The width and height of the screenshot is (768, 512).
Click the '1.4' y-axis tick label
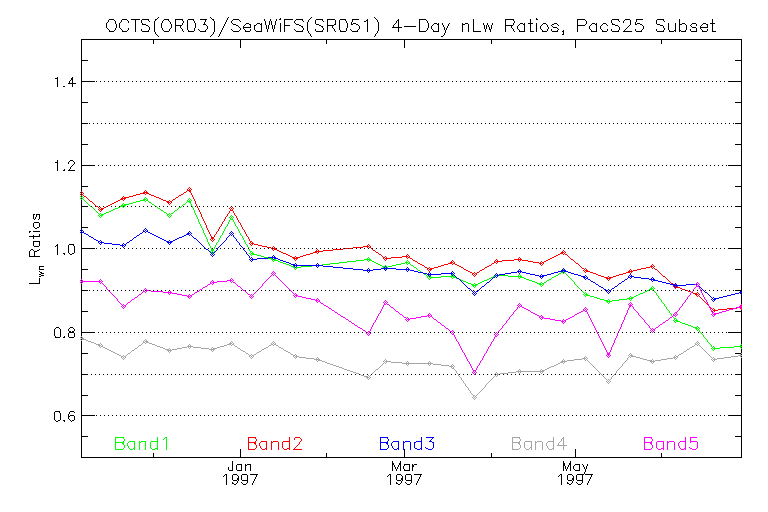(x=65, y=82)
